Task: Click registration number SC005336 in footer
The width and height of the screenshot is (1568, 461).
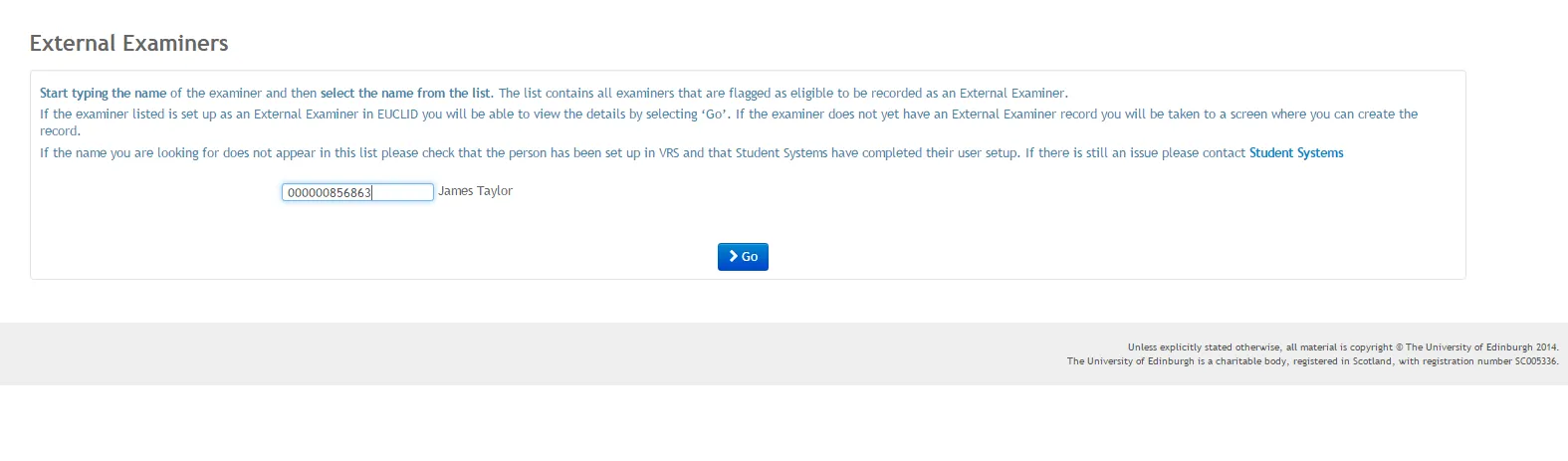Action: tap(1536, 361)
